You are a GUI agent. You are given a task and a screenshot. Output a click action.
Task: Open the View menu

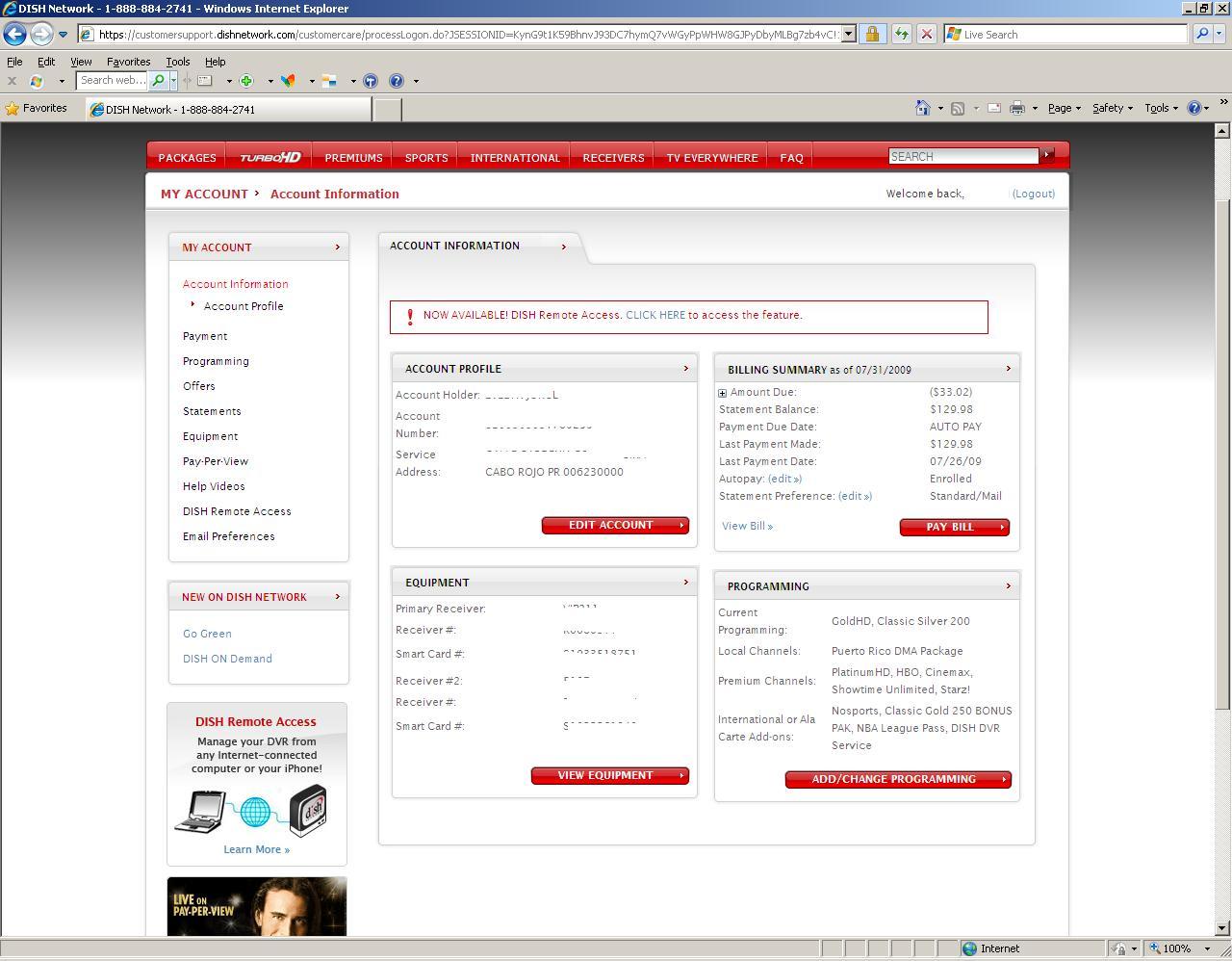pos(81,61)
